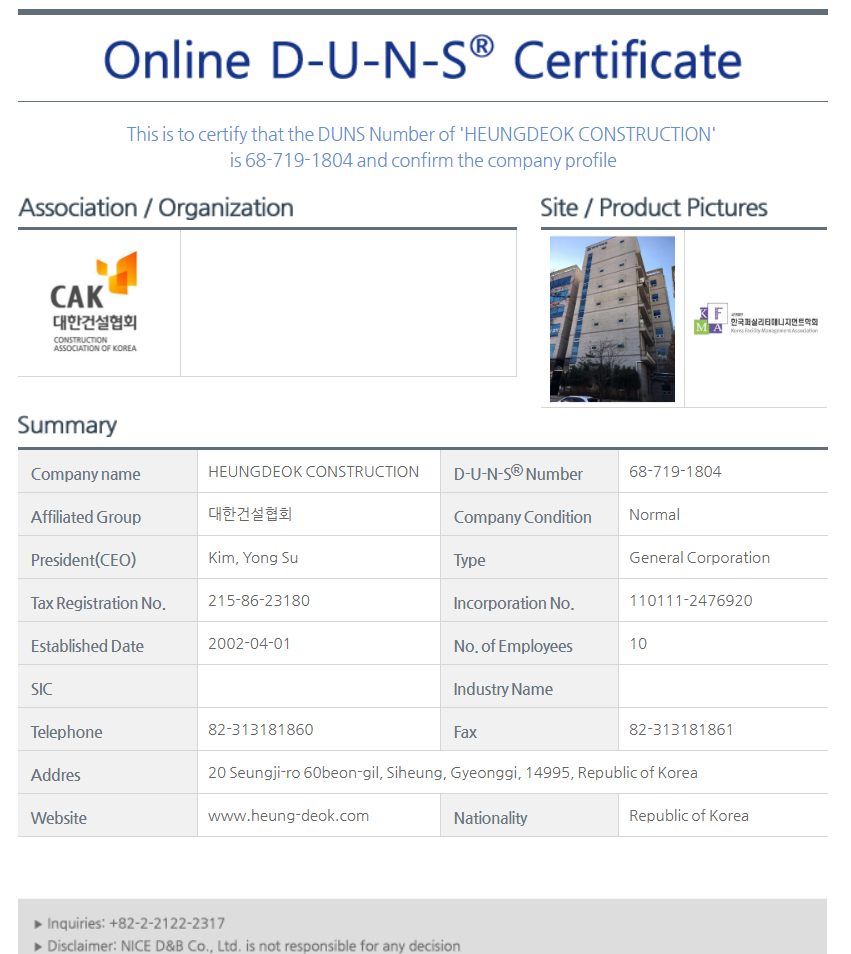Image resolution: width=851 pixels, height=954 pixels.
Task: Click the Company name label cell
Action: (x=108, y=472)
